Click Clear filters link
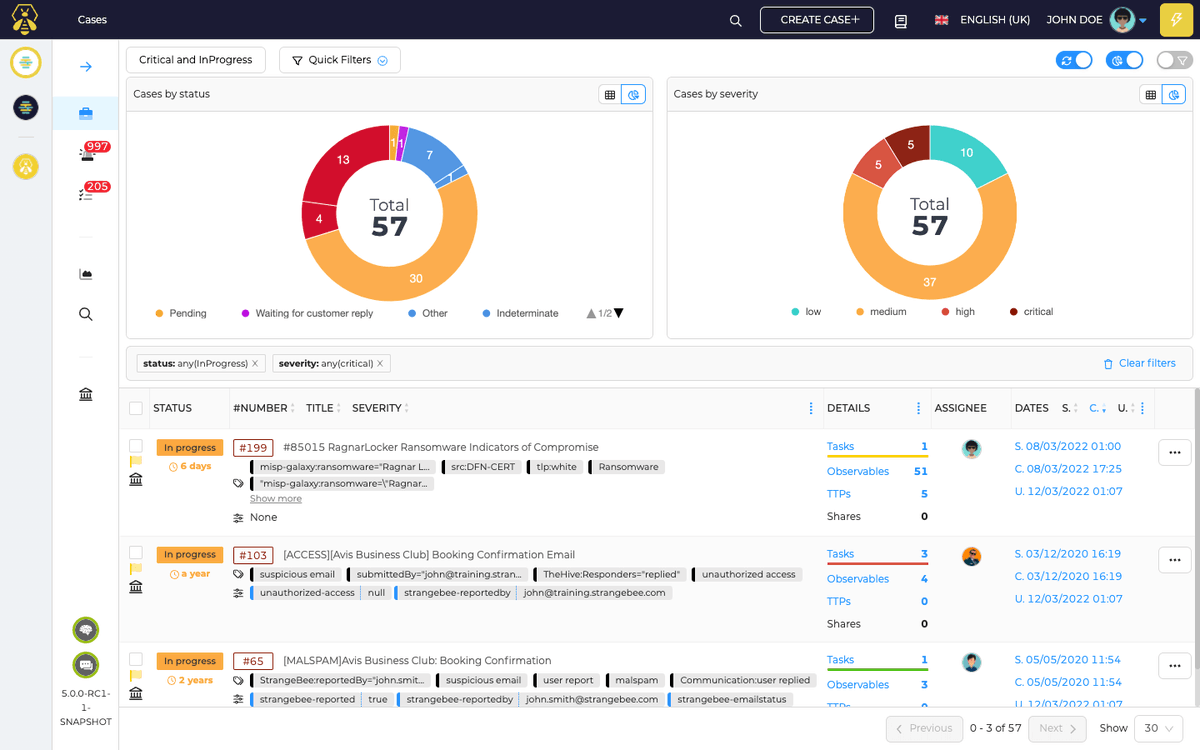 (x=1139, y=363)
